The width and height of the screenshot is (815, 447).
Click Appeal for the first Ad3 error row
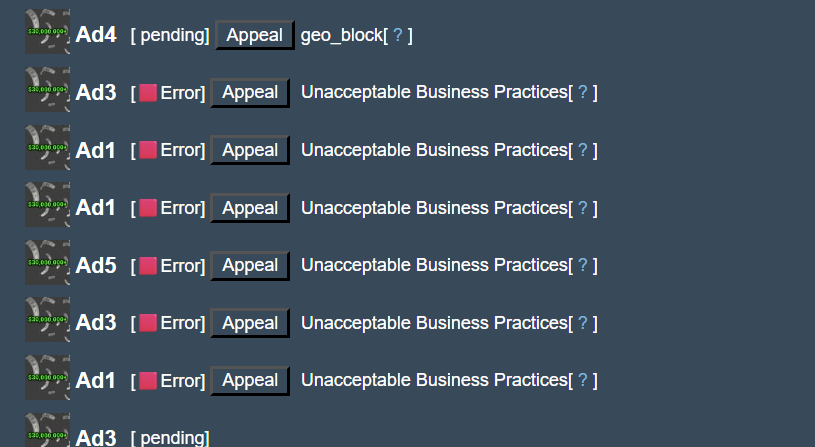(250, 93)
